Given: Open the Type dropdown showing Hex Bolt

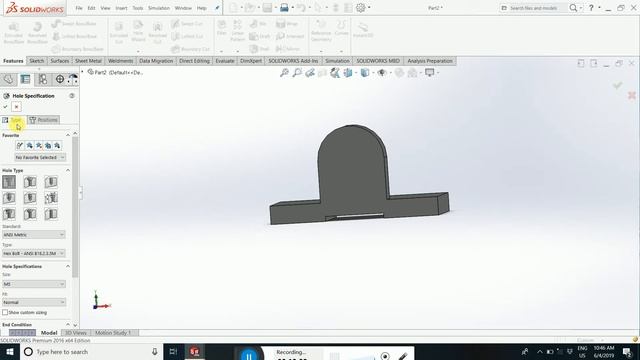Looking at the screenshot, I should pos(33,253).
